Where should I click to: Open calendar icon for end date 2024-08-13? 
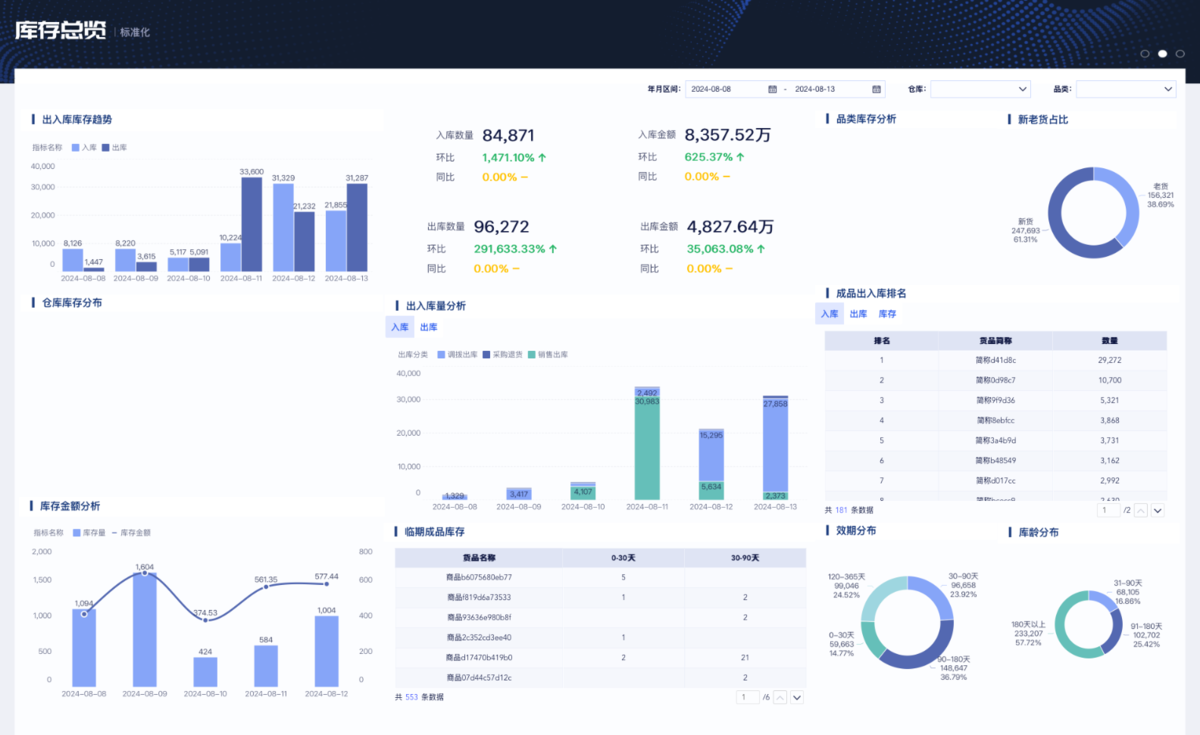(x=877, y=89)
